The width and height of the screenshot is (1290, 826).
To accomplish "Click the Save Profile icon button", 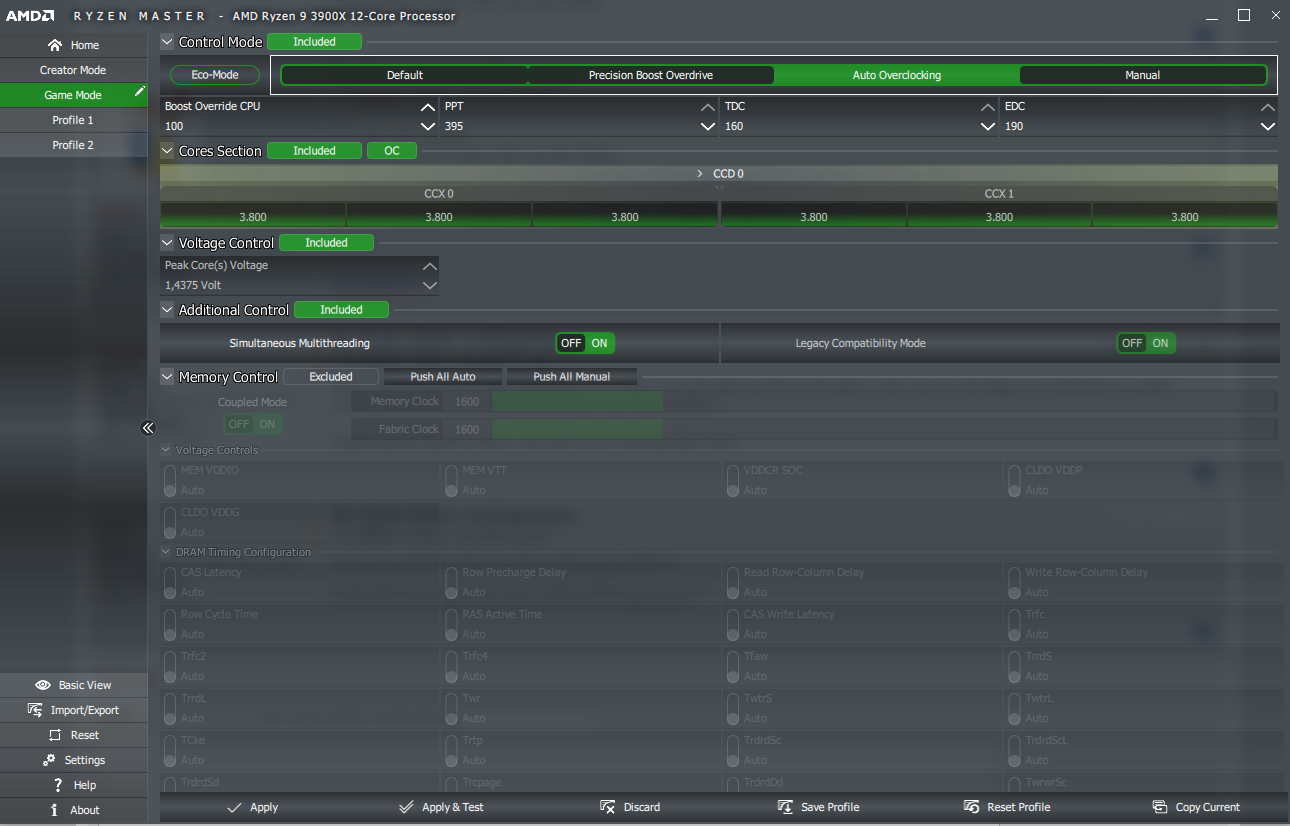I will click(785, 807).
